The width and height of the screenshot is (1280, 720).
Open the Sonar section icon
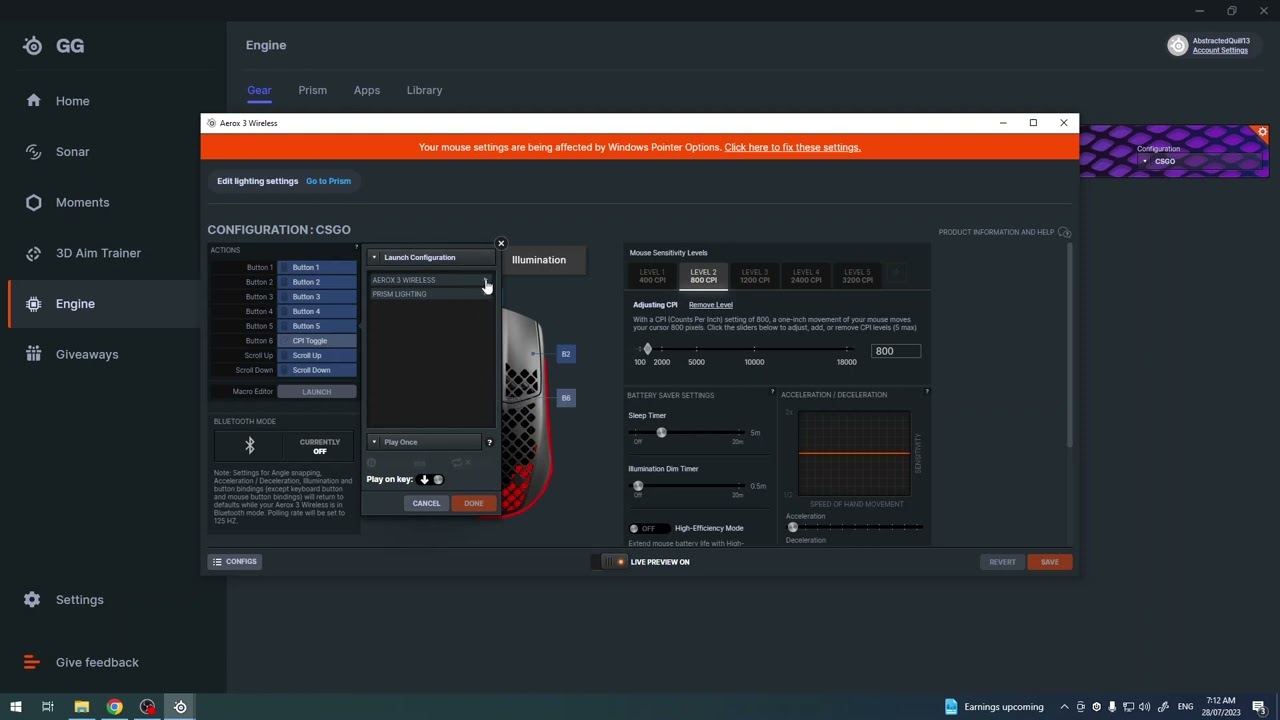point(33,152)
